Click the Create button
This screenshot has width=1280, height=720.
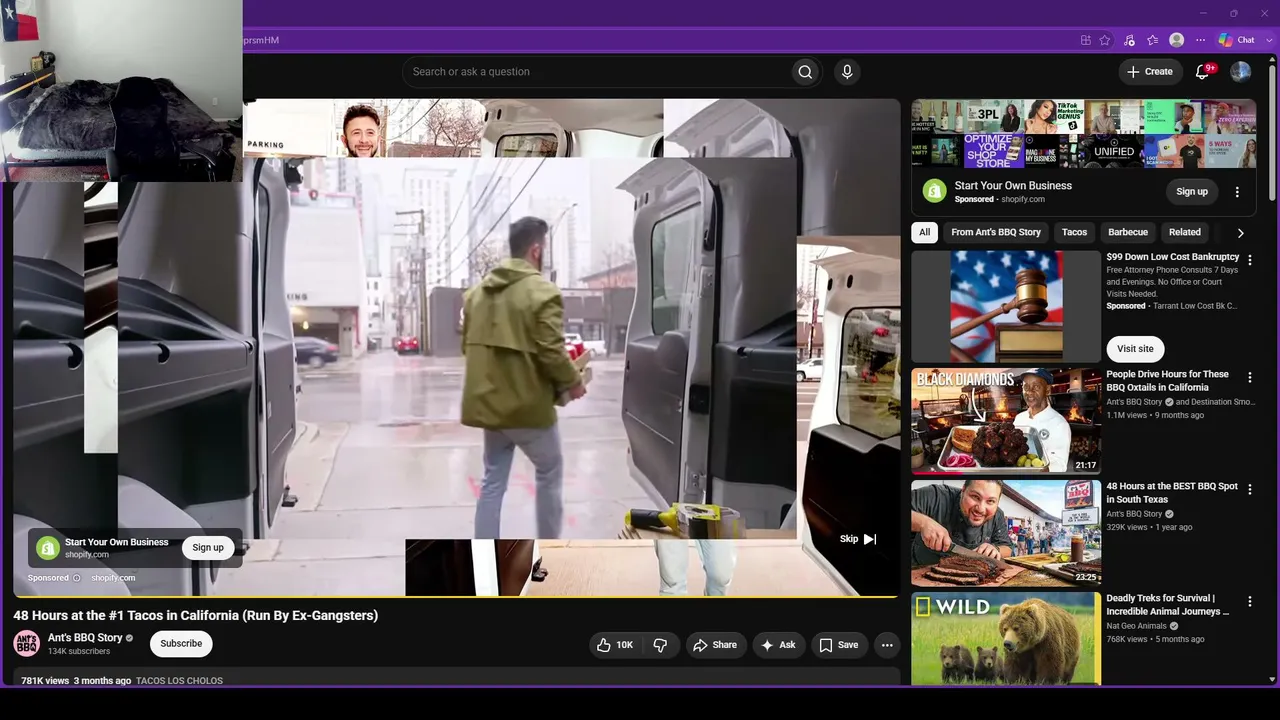(1150, 72)
